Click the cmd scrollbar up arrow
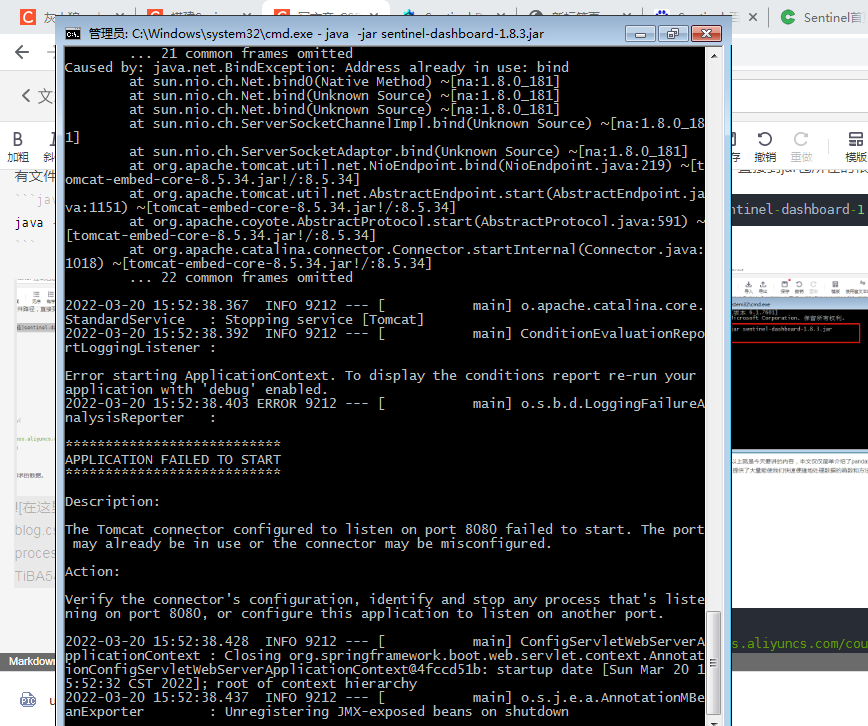Image resolution: width=868 pixels, height=726 pixels. point(714,56)
